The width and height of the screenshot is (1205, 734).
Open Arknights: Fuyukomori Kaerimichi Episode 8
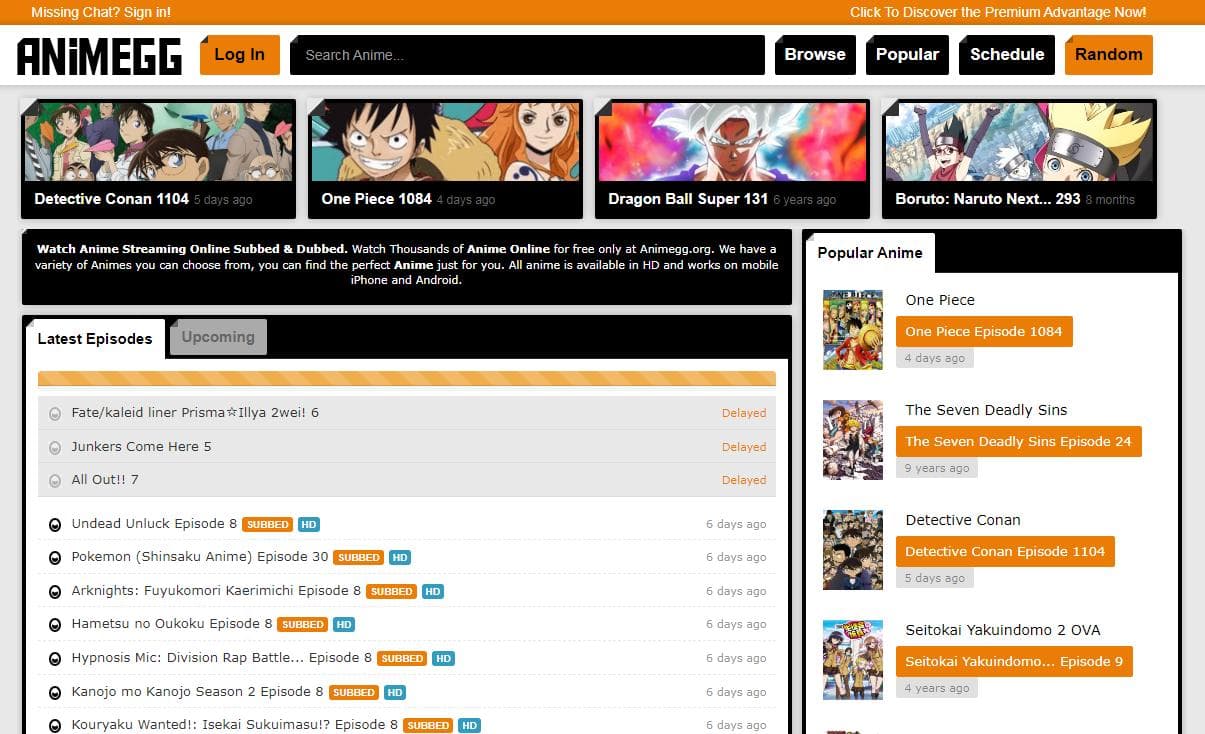point(216,591)
